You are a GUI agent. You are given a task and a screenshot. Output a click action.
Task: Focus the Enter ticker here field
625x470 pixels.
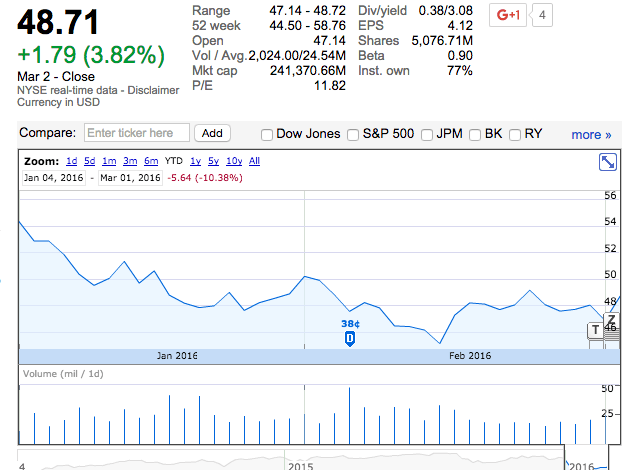[x=137, y=133]
